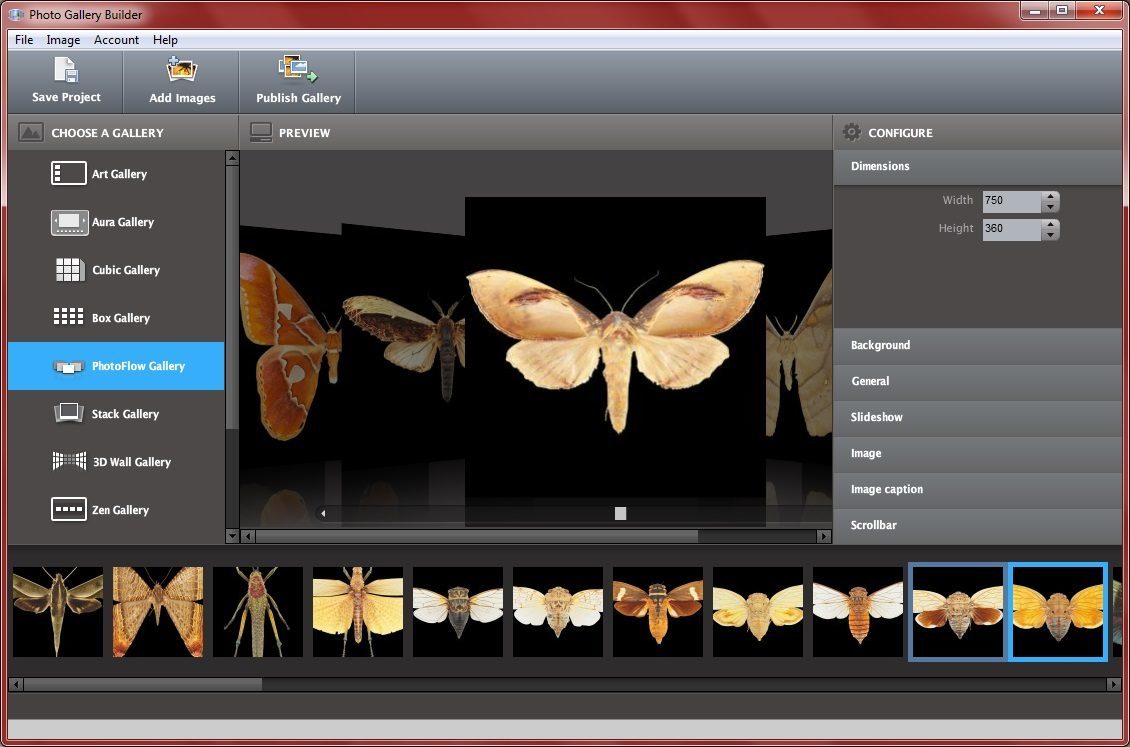Screen dimensions: 1130x747
Task: Click the Save Project label
Action: pos(66,97)
